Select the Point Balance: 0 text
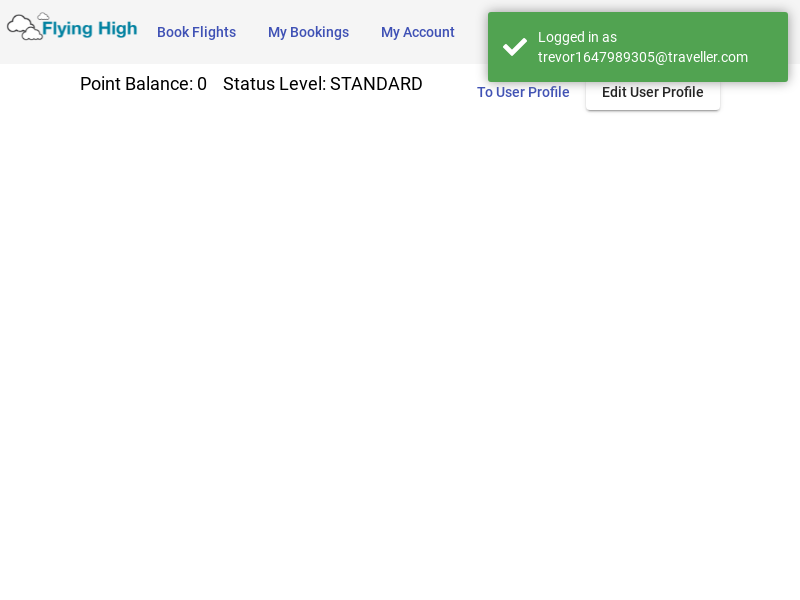This screenshot has width=800, height=600. pos(143,84)
